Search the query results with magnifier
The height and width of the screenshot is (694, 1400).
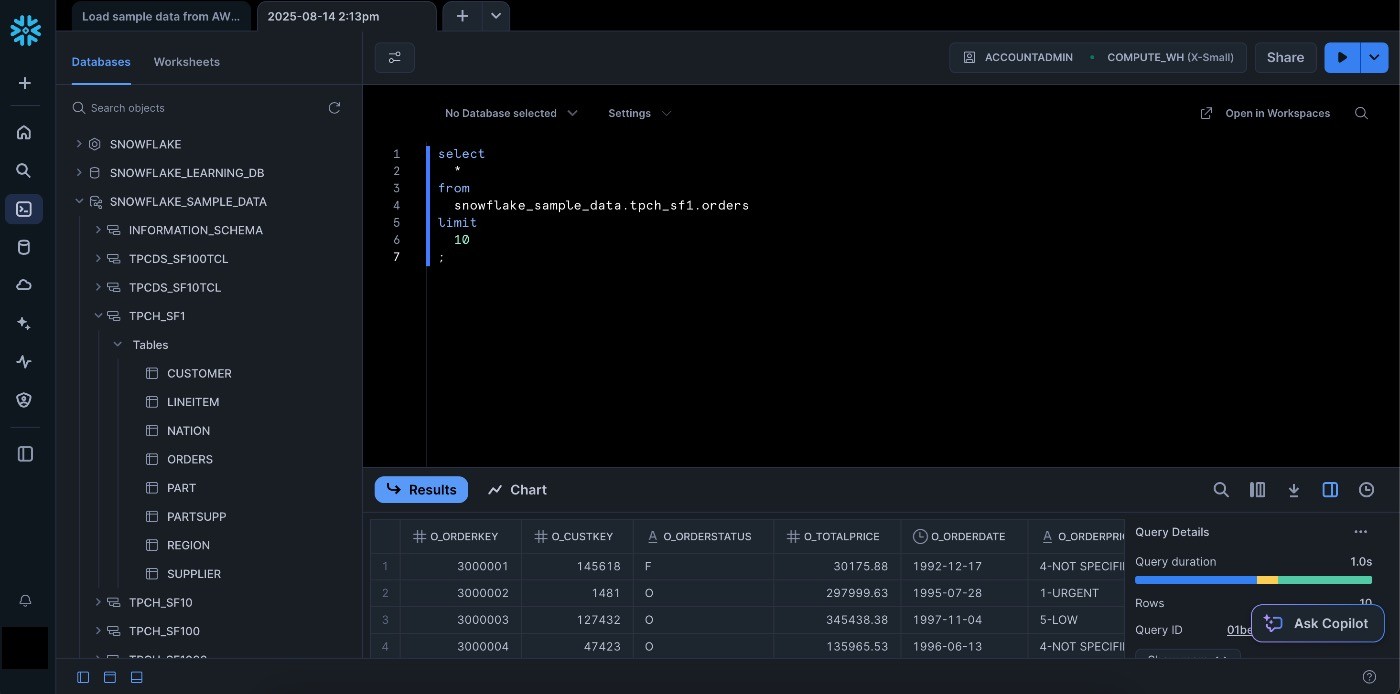coord(1221,490)
